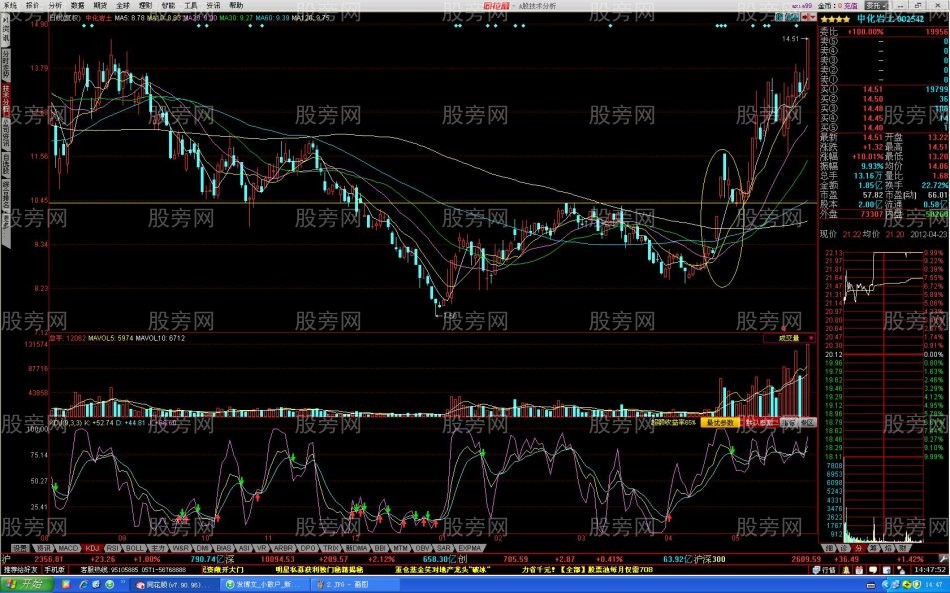950x593 pixels.
Task: Switch to MTM indicator tab
Action: 400,548
